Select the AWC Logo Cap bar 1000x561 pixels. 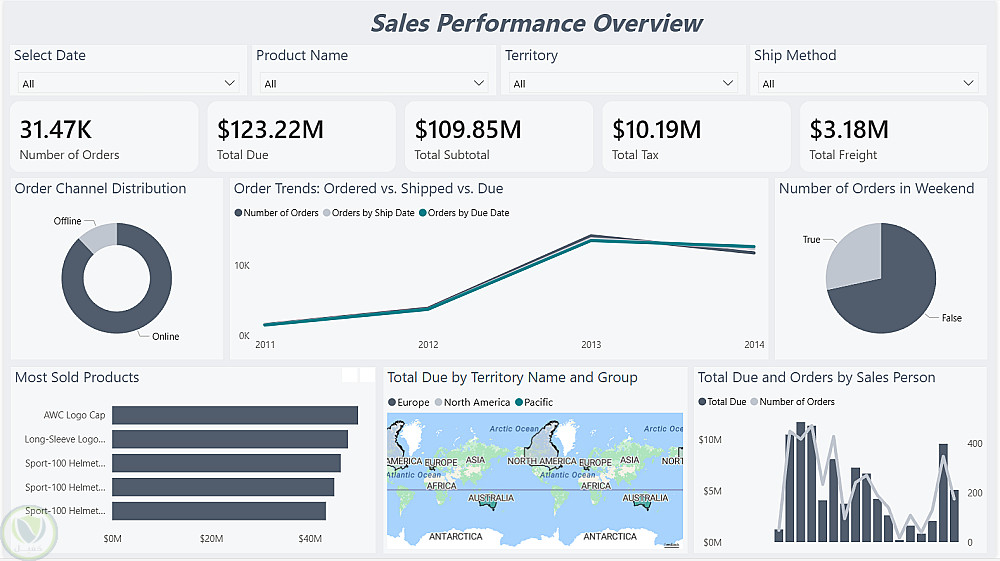(235, 415)
